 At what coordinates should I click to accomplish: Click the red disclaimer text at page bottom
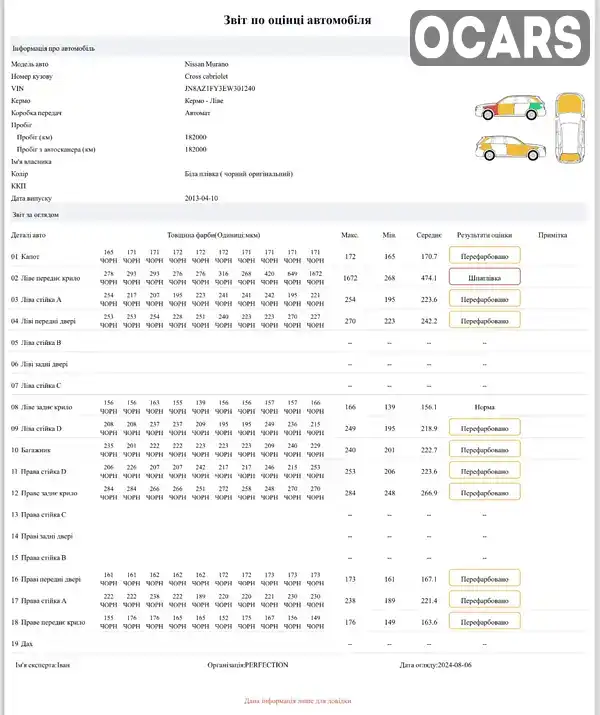click(x=298, y=700)
